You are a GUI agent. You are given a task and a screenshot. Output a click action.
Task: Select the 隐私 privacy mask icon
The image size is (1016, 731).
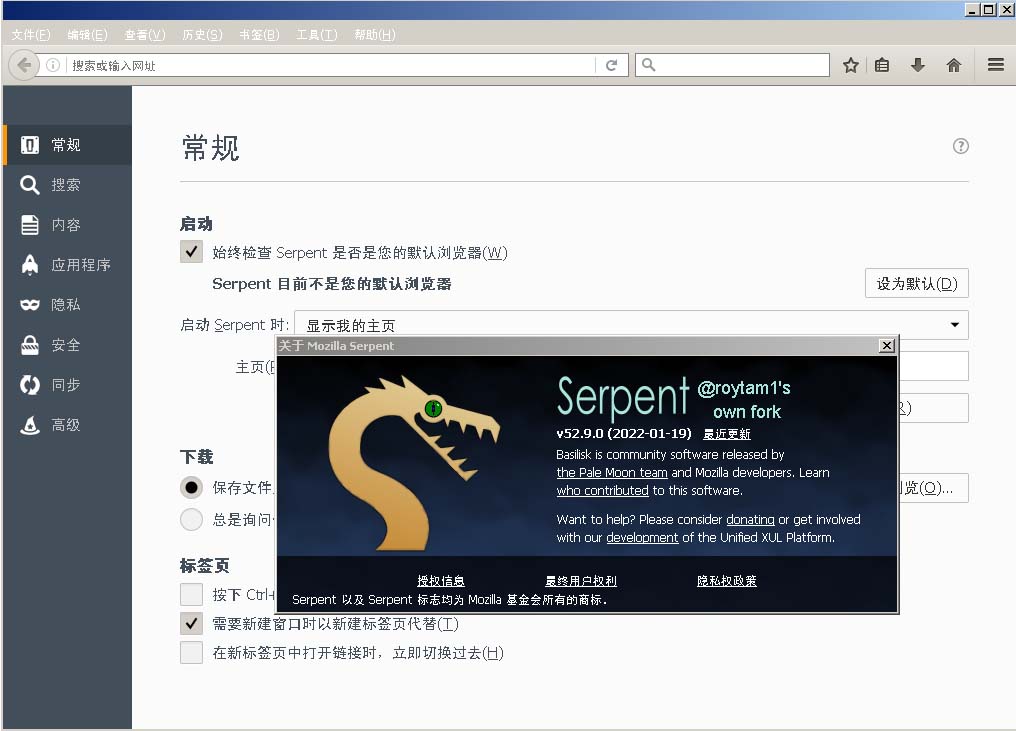coord(30,305)
